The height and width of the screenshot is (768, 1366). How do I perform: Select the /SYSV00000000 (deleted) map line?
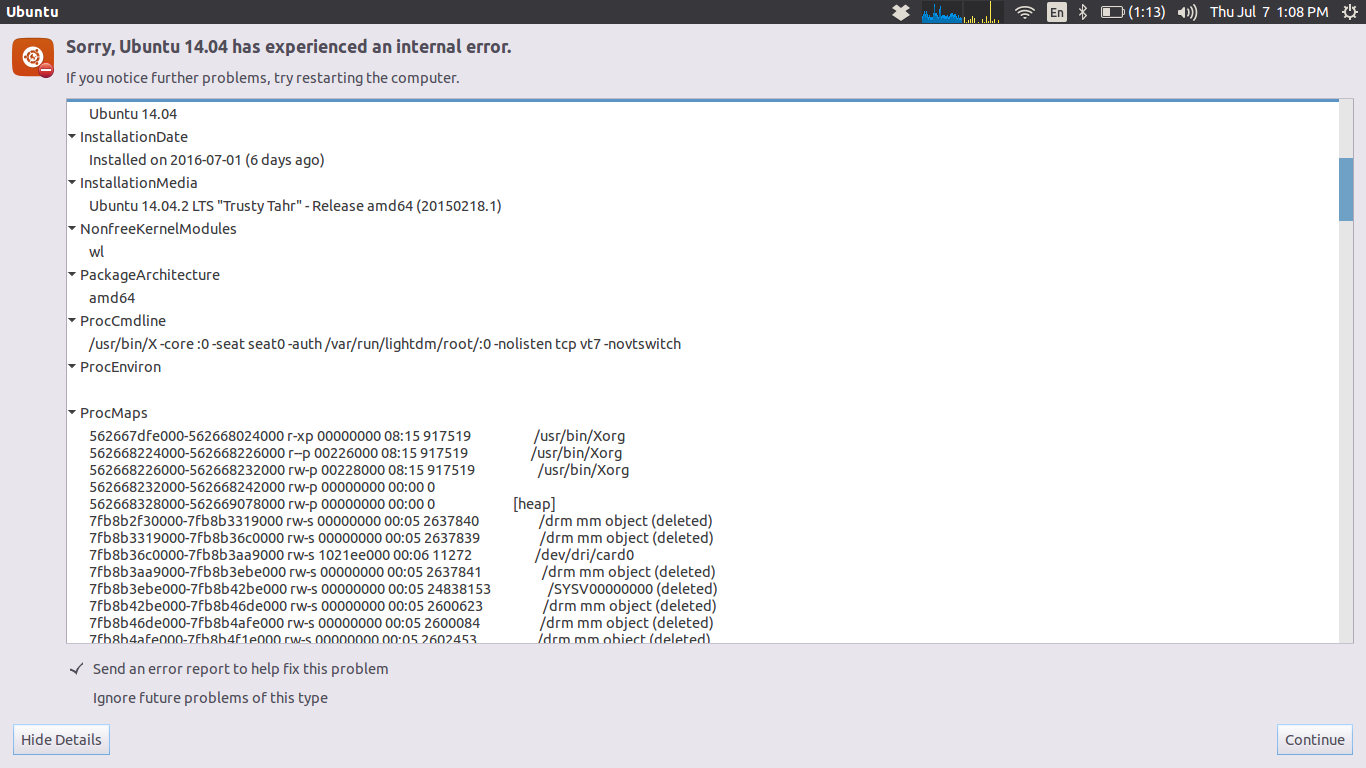pos(403,589)
